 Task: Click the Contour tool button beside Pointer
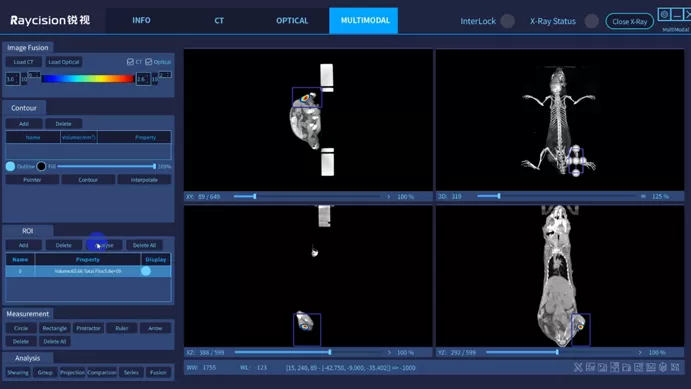pyautogui.click(x=88, y=180)
